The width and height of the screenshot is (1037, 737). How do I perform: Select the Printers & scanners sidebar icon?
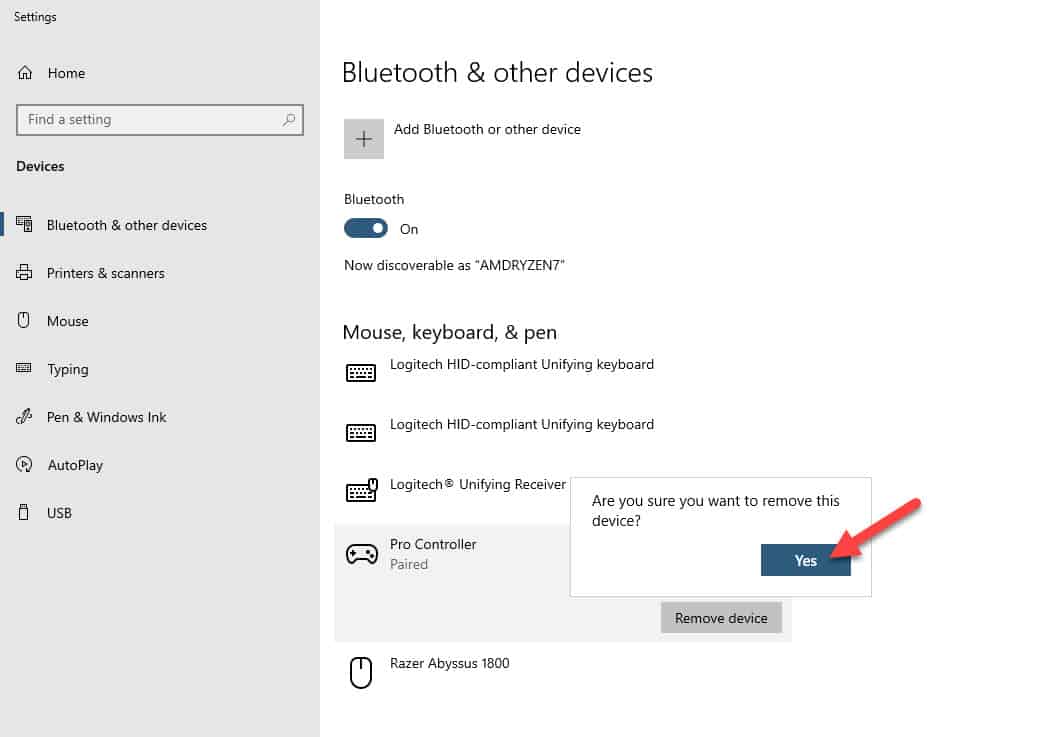(23, 272)
